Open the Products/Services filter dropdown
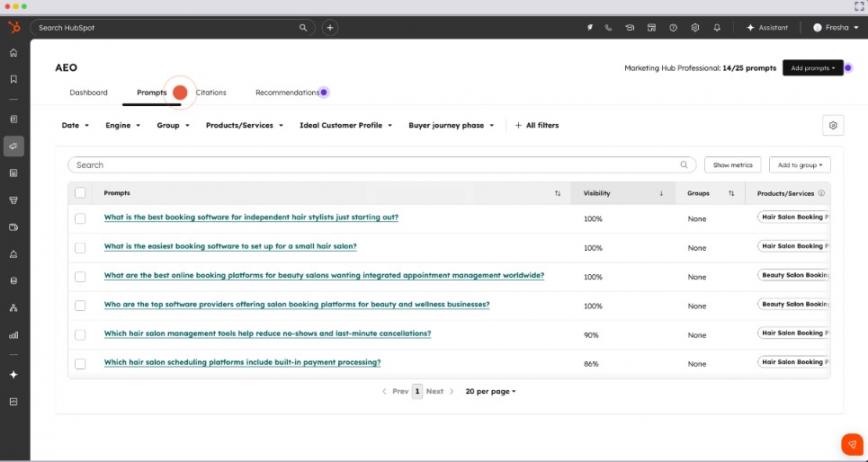868x462 pixels. click(244, 126)
